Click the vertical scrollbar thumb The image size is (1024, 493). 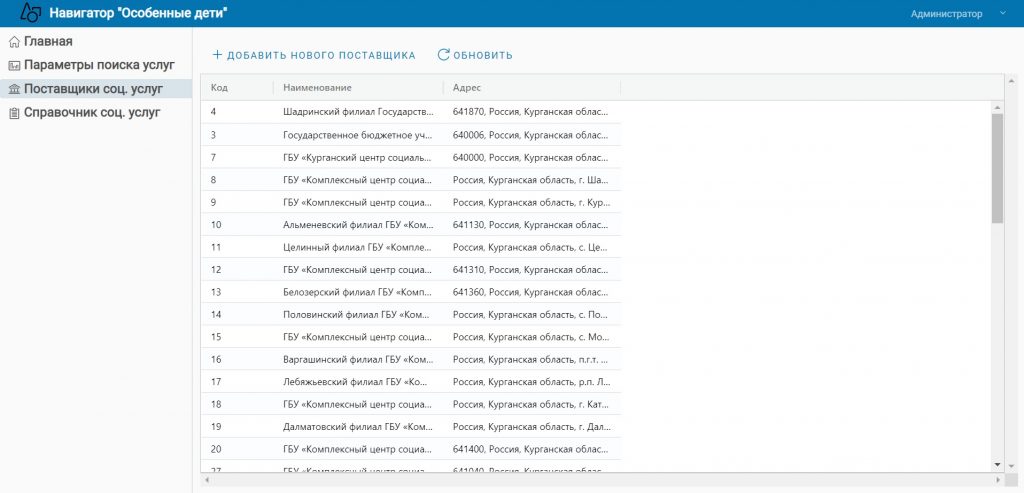pos(997,168)
